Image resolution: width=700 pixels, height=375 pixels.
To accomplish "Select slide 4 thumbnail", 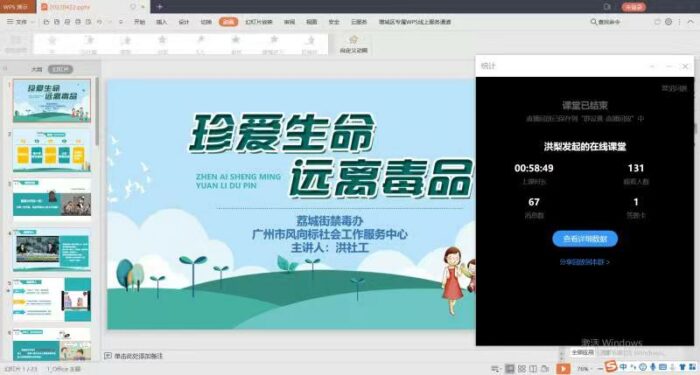I will [x=52, y=250].
